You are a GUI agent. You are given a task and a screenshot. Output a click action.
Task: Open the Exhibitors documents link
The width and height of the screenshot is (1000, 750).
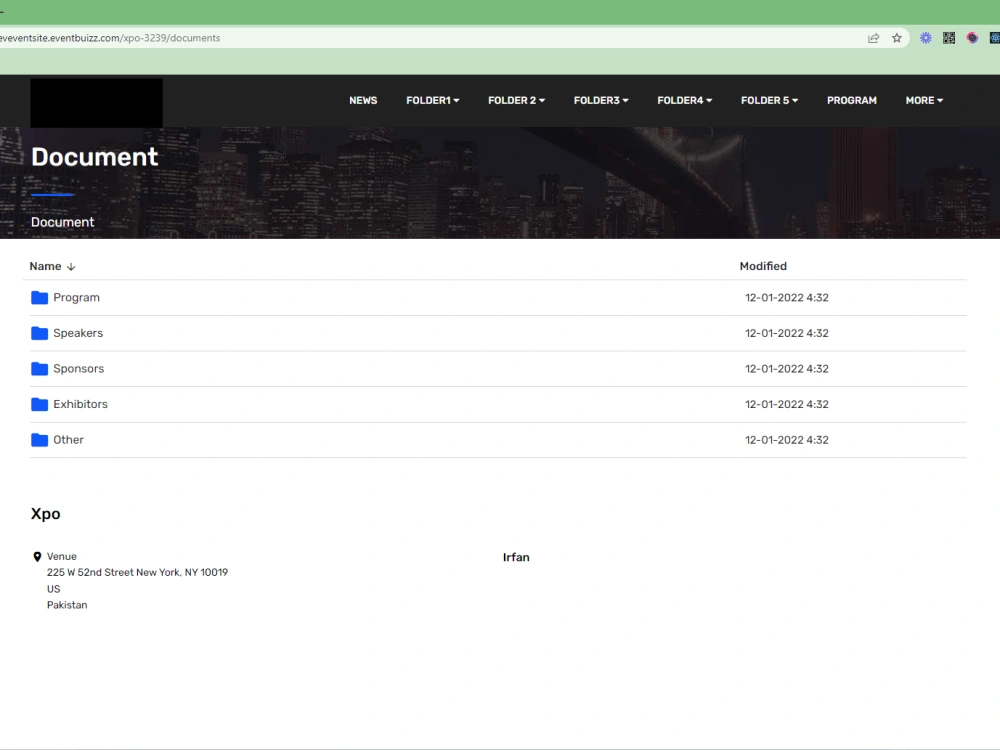click(x=81, y=403)
